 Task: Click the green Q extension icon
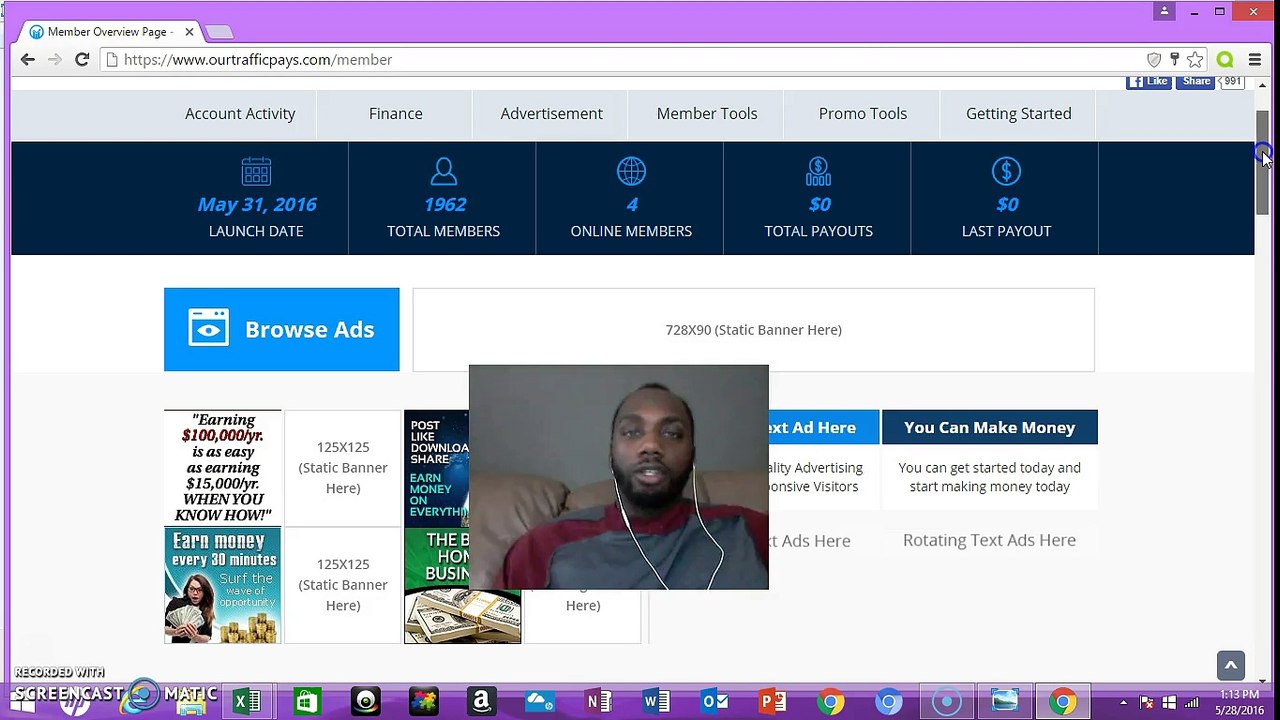(x=1225, y=60)
